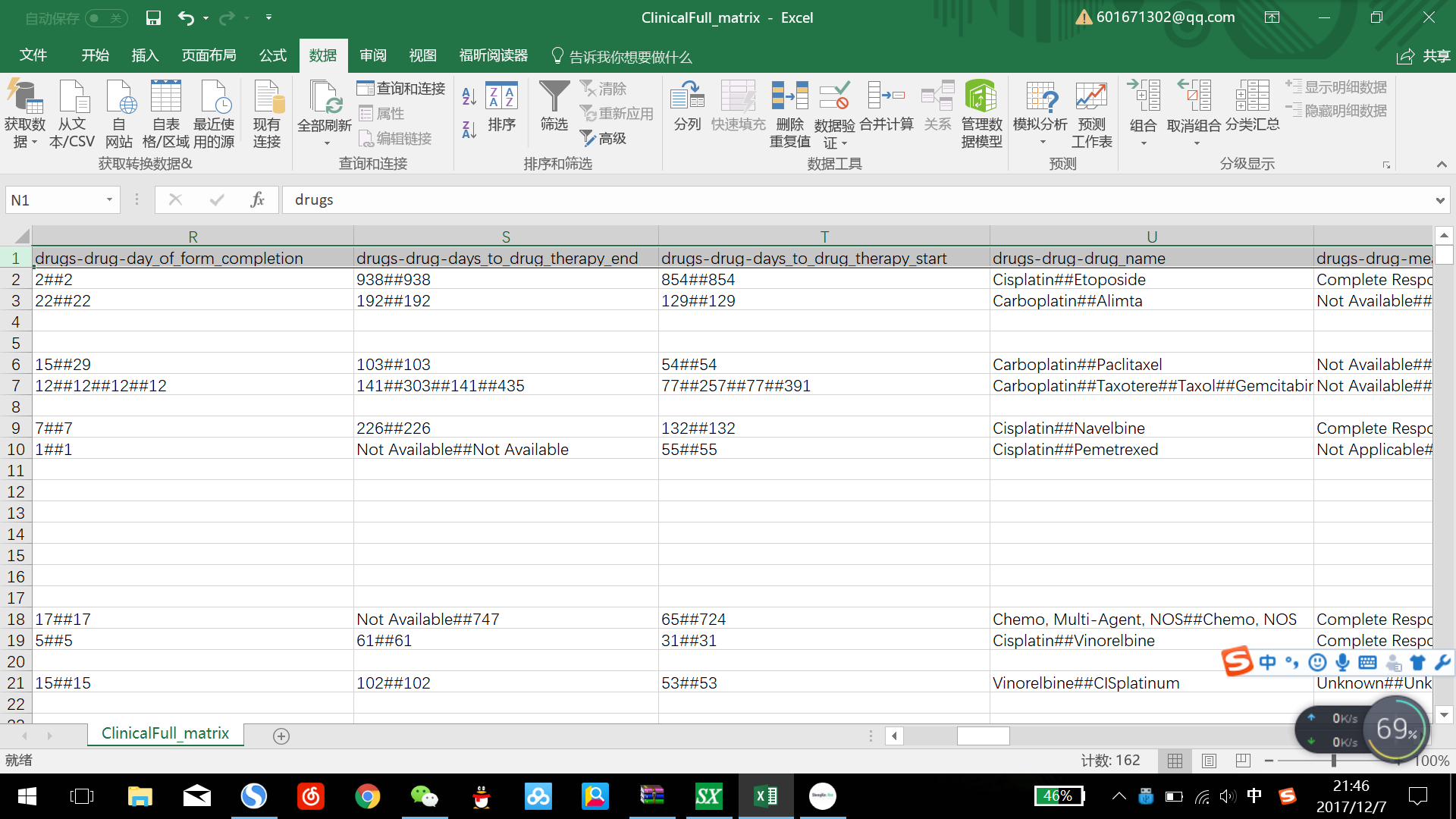Toggle the Filter (筛选) funnel

pos(554,106)
